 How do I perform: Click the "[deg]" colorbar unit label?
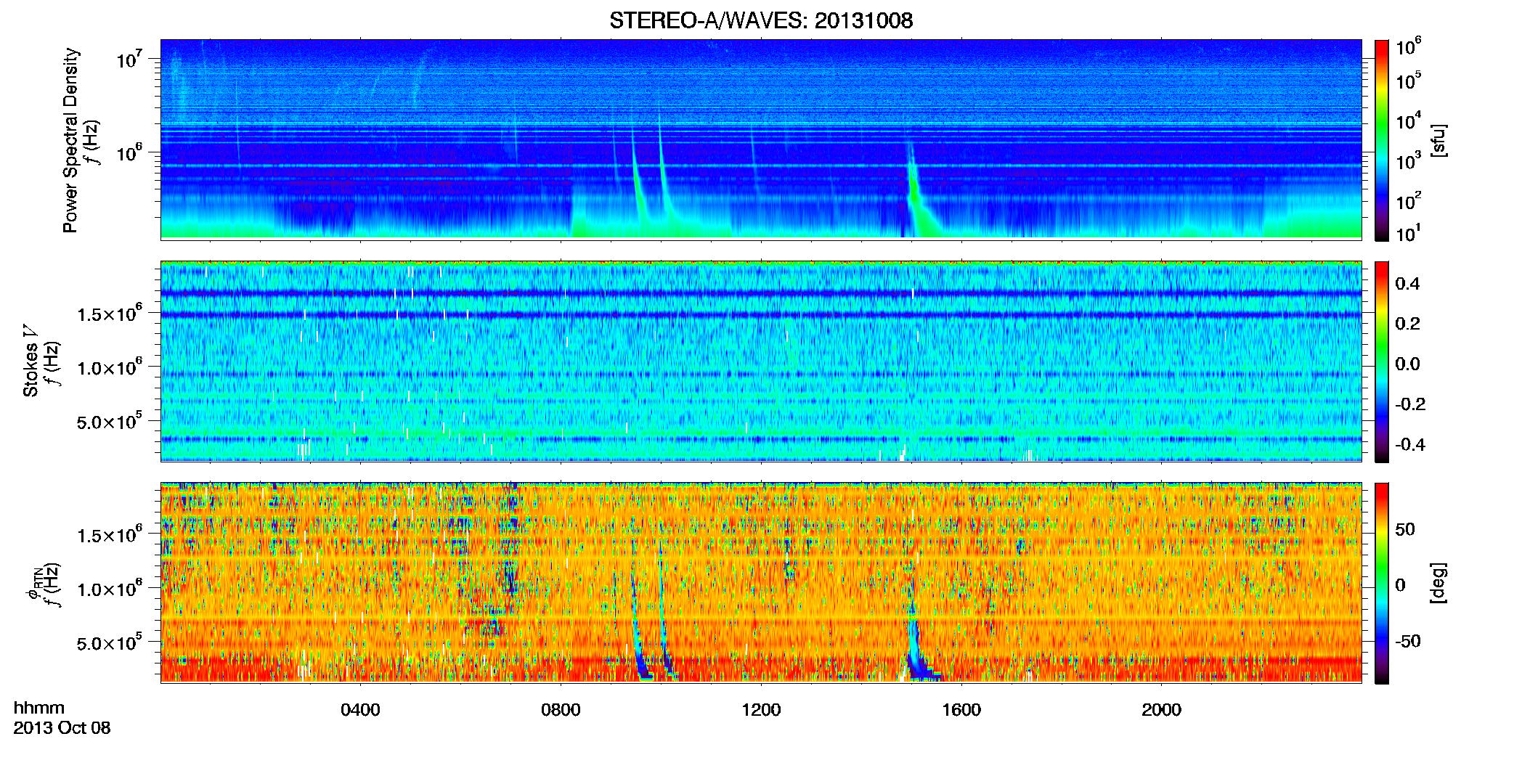1438,583
